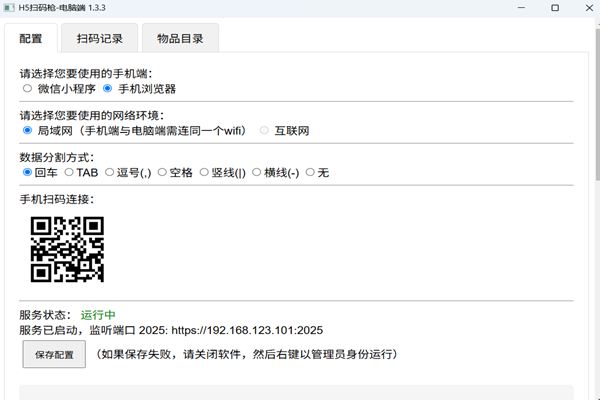600x400 pixels.
Task: Set data separator to 逗号(,)
Action: tap(109, 172)
